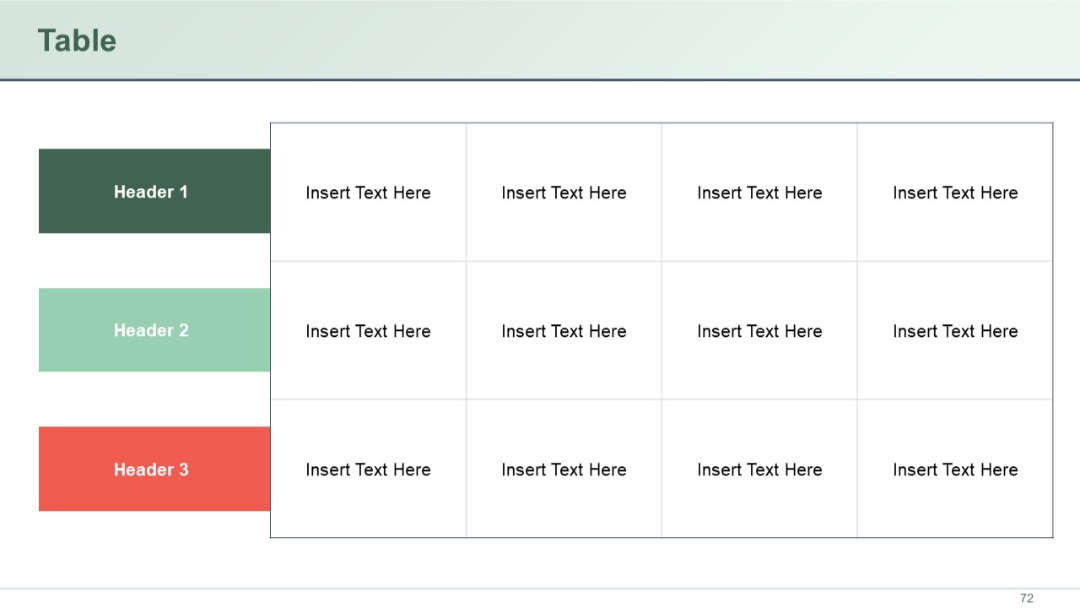Select the first cell in Header 1 row
The width and height of the screenshot is (1080, 608).
click(x=366, y=192)
